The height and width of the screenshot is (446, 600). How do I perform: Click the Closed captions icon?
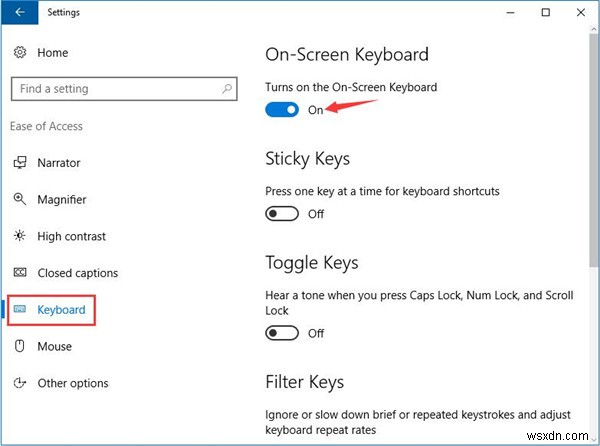point(19,273)
